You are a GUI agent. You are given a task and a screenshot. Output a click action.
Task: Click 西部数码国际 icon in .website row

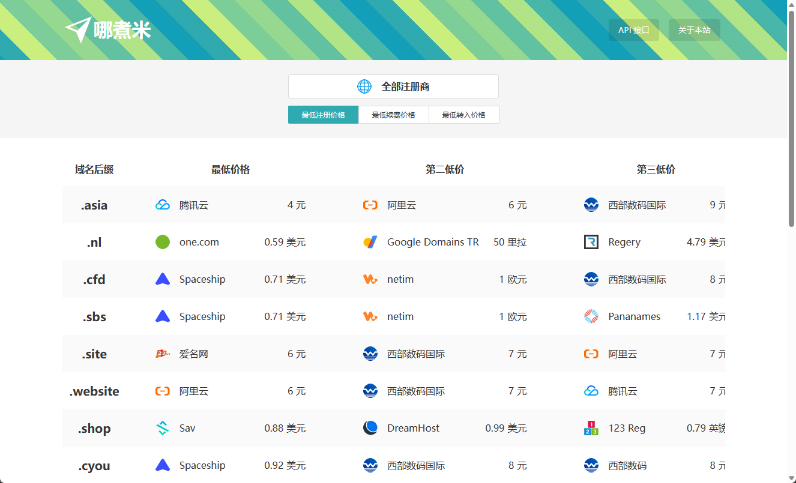pyautogui.click(x=370, y=391)
